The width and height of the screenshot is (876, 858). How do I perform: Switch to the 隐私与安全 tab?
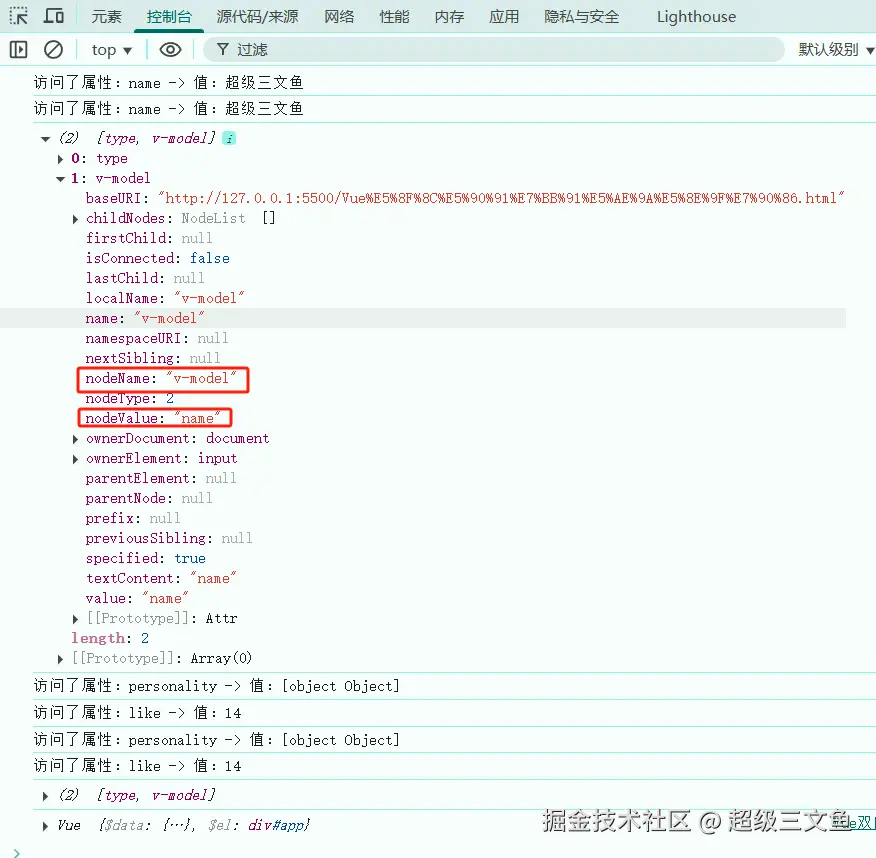click(x=582, y=17)
